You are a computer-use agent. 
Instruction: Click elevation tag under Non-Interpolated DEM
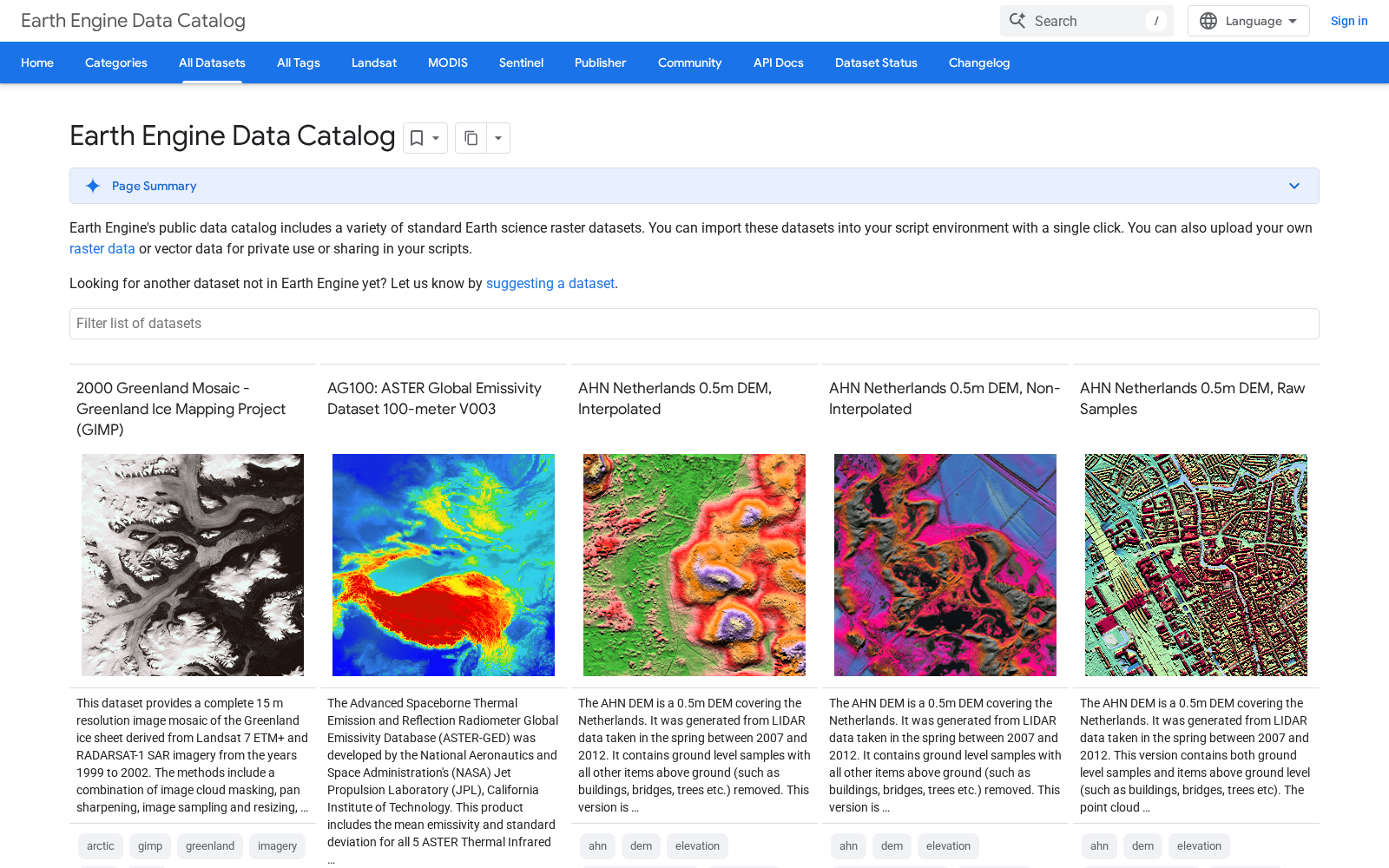coord(949,846)
